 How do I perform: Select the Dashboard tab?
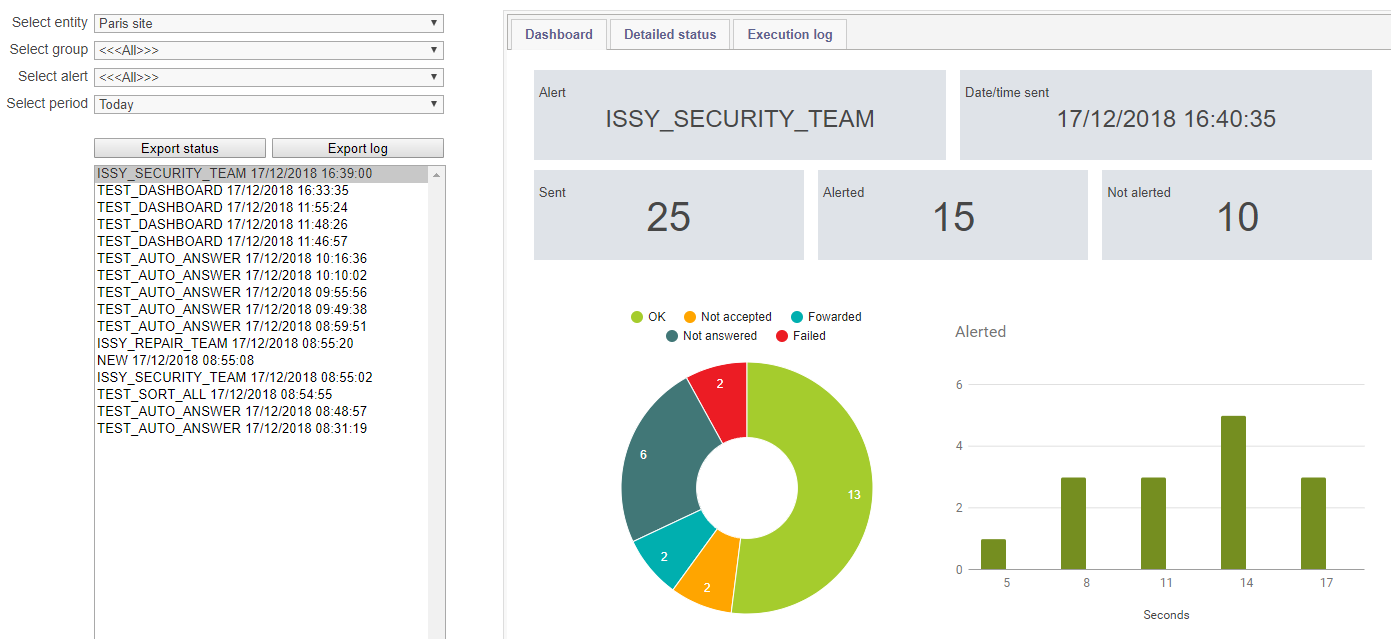558,34
